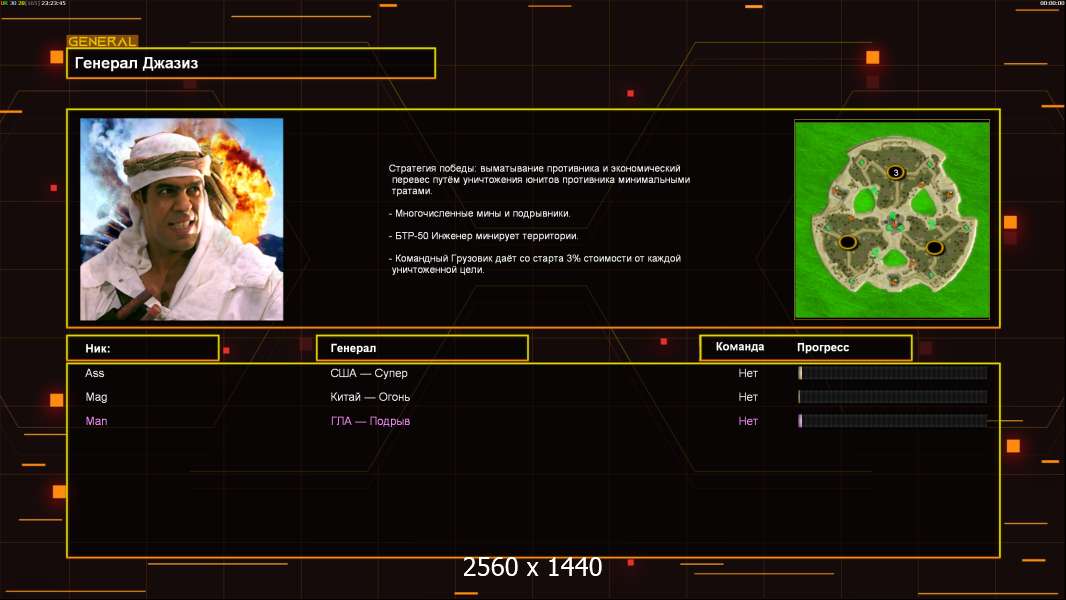Click team value "Нет" for Ass
This screenshot has height=600, width=1066.
pos(748,373)
